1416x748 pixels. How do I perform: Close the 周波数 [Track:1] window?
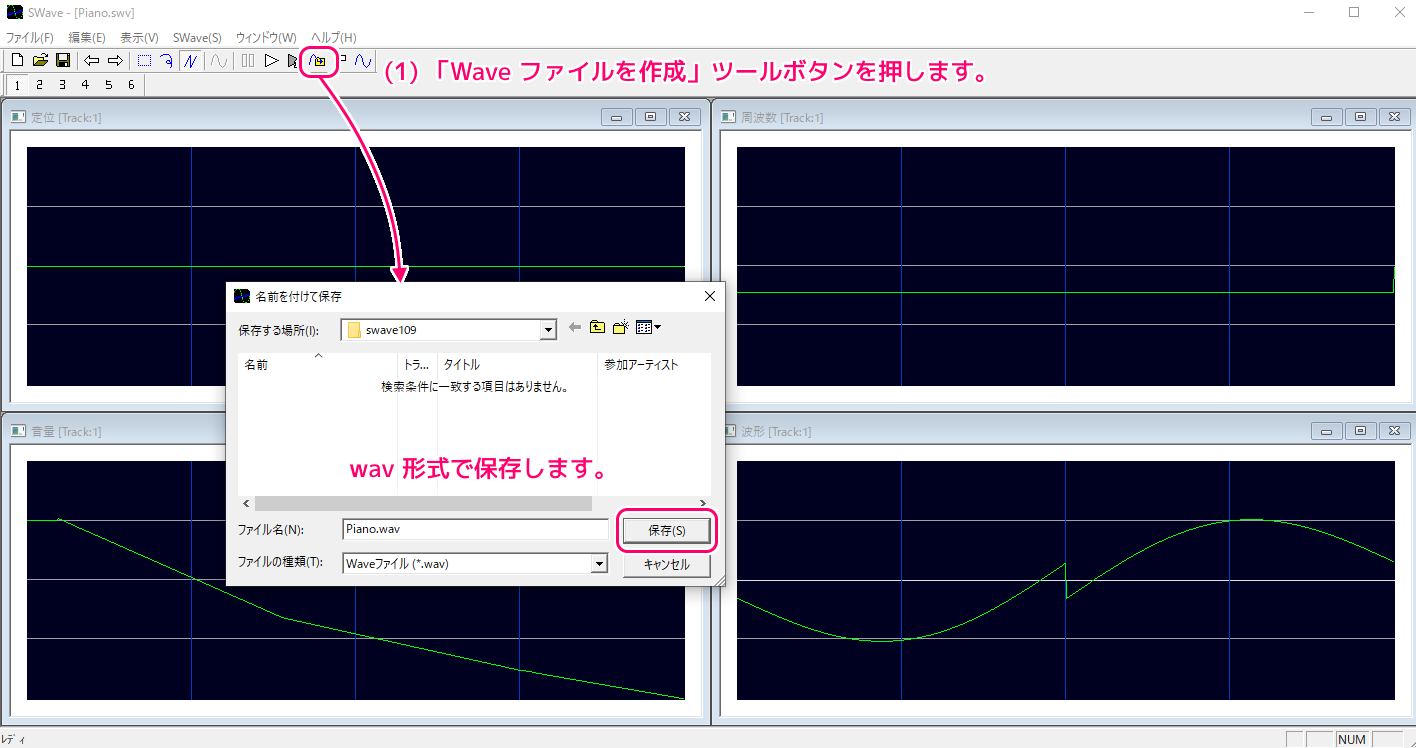coord(1394,117)
